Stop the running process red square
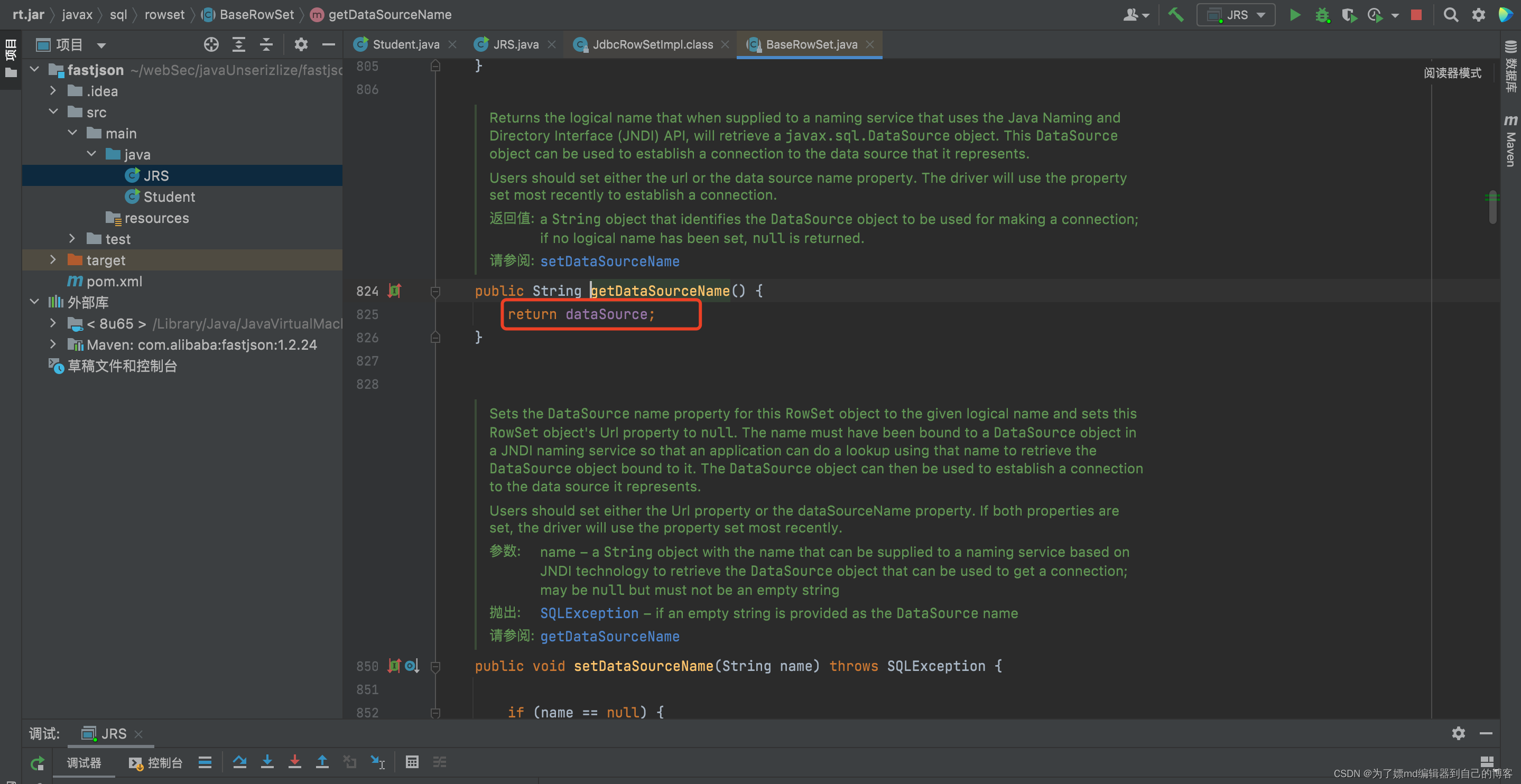1521x784 pixels. point(1416,15)
